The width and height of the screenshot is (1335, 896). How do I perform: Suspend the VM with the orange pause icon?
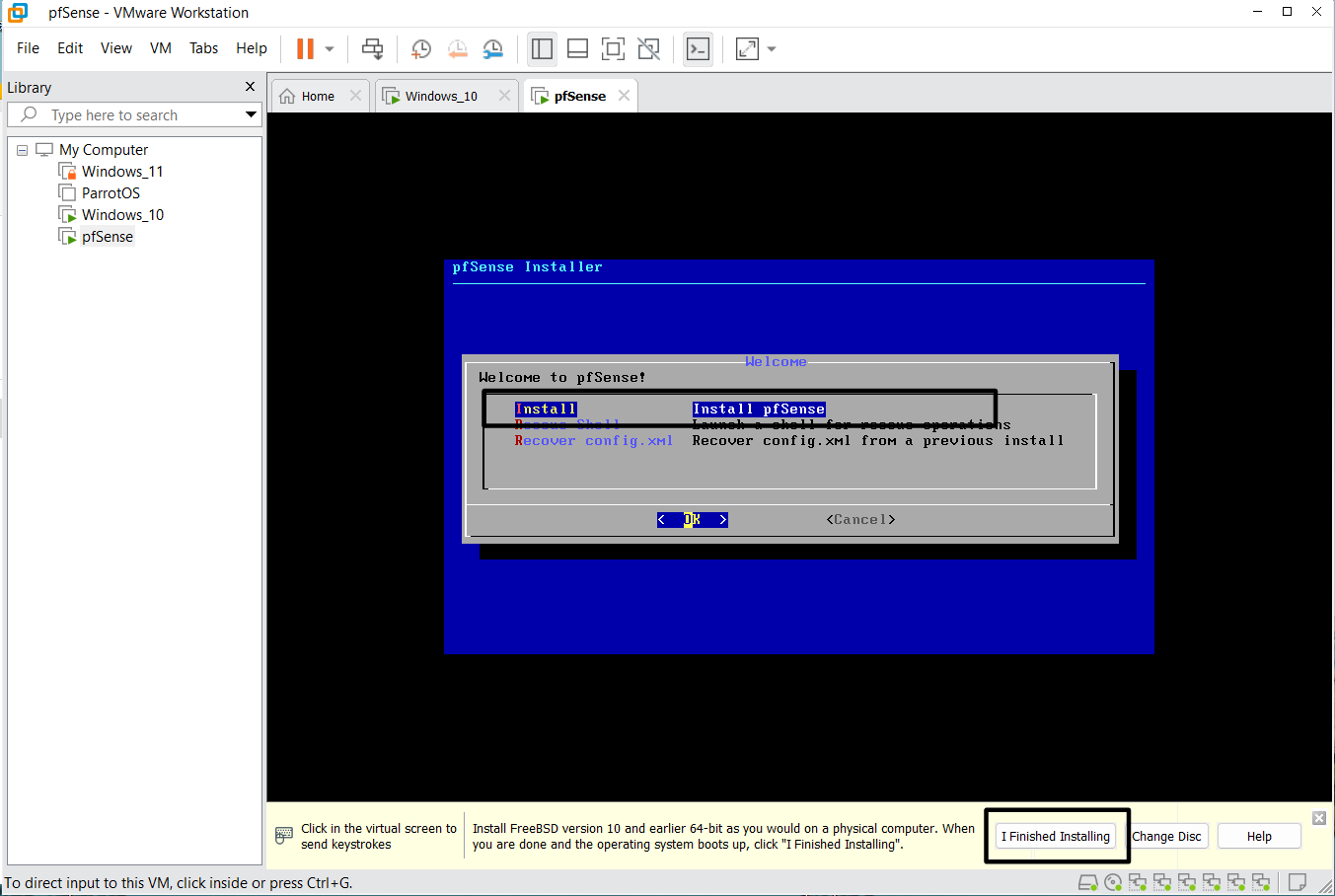click(x=306, y=48)
